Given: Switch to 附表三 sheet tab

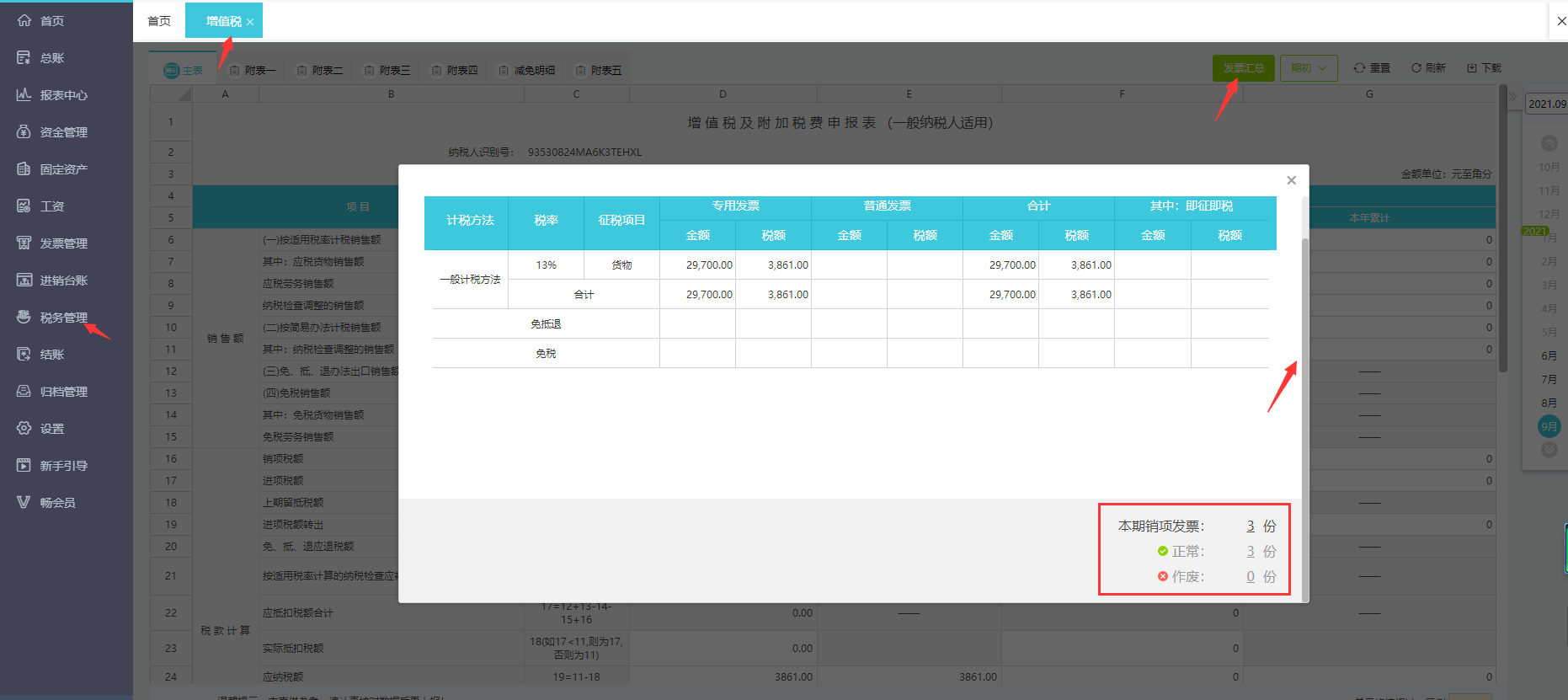Looking at the screenshot, I should pyautogui.click(x=387, y=71).
